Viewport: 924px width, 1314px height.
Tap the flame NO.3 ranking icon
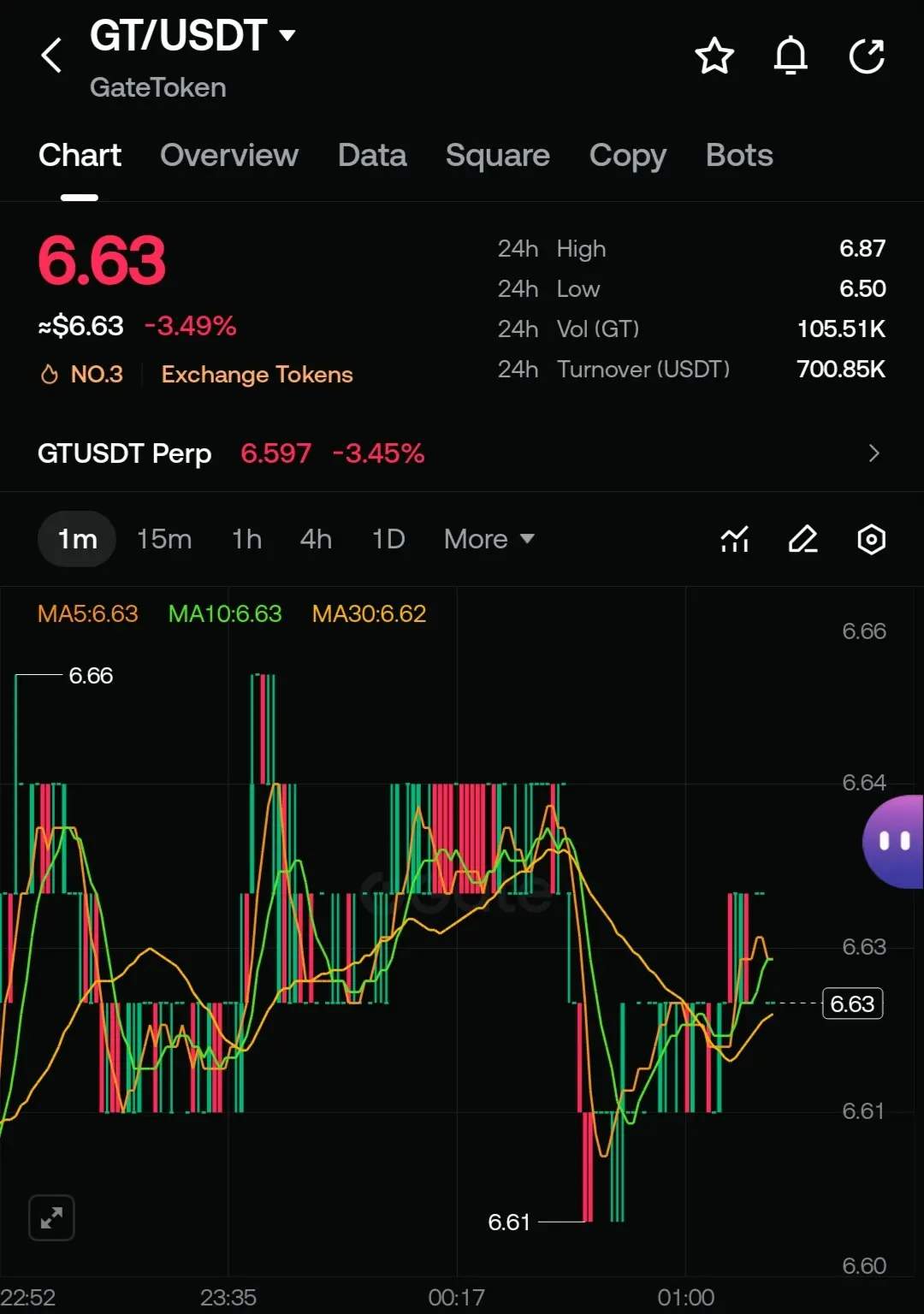[50, 375]
